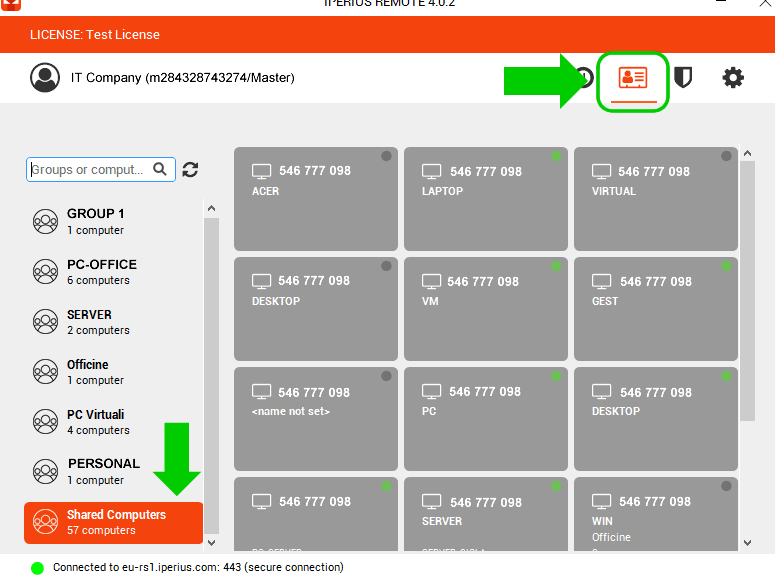Click the PC-OFFICE group icon
775x576 pixels.
click(45, 271)
